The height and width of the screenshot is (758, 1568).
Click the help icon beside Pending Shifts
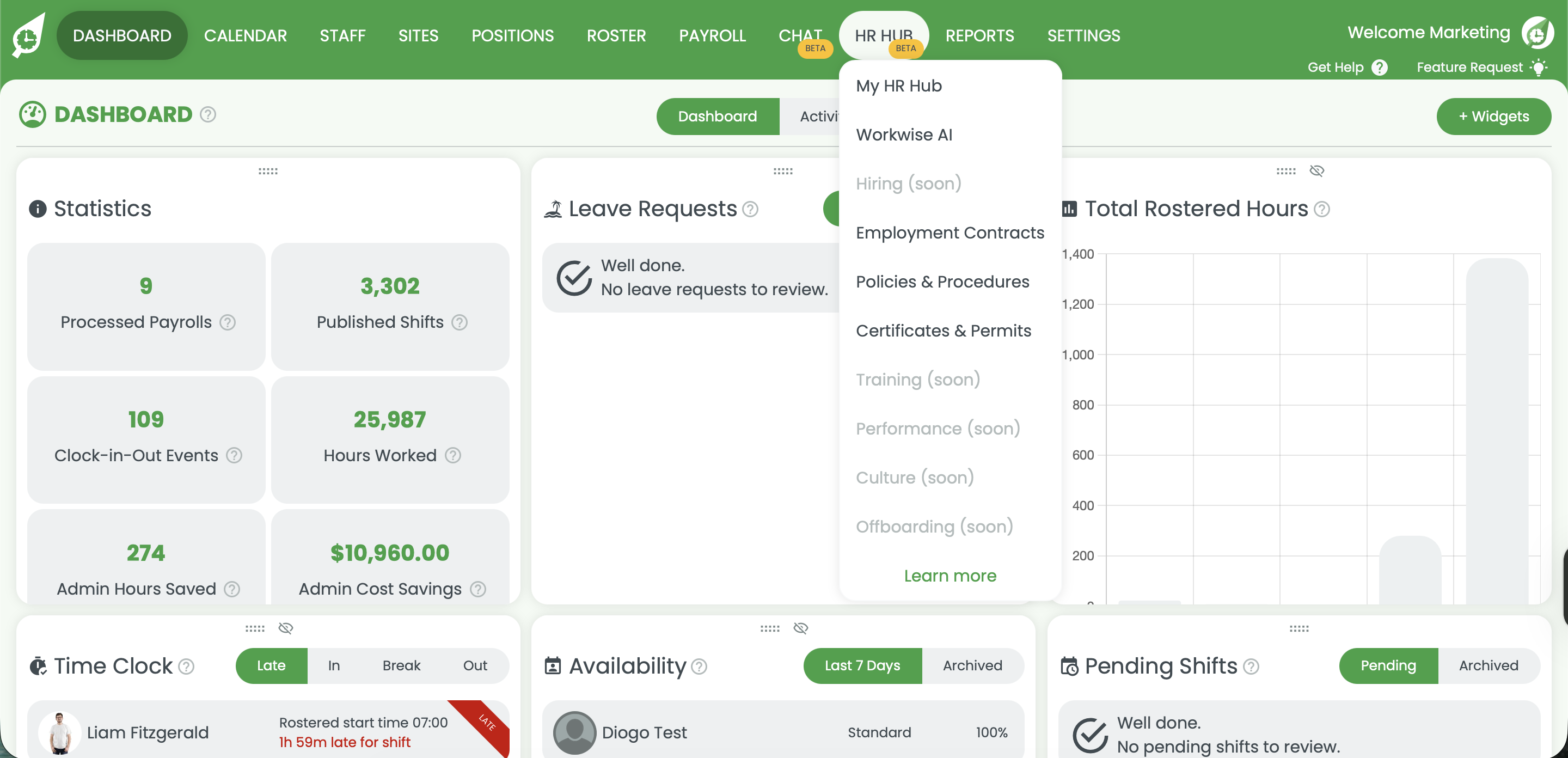point(1252,667)
